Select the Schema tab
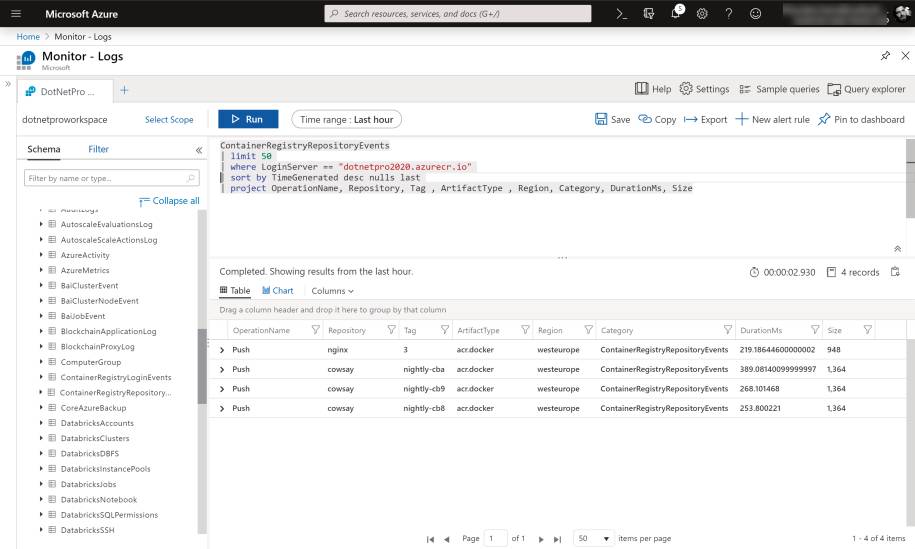 pos(43,149)
